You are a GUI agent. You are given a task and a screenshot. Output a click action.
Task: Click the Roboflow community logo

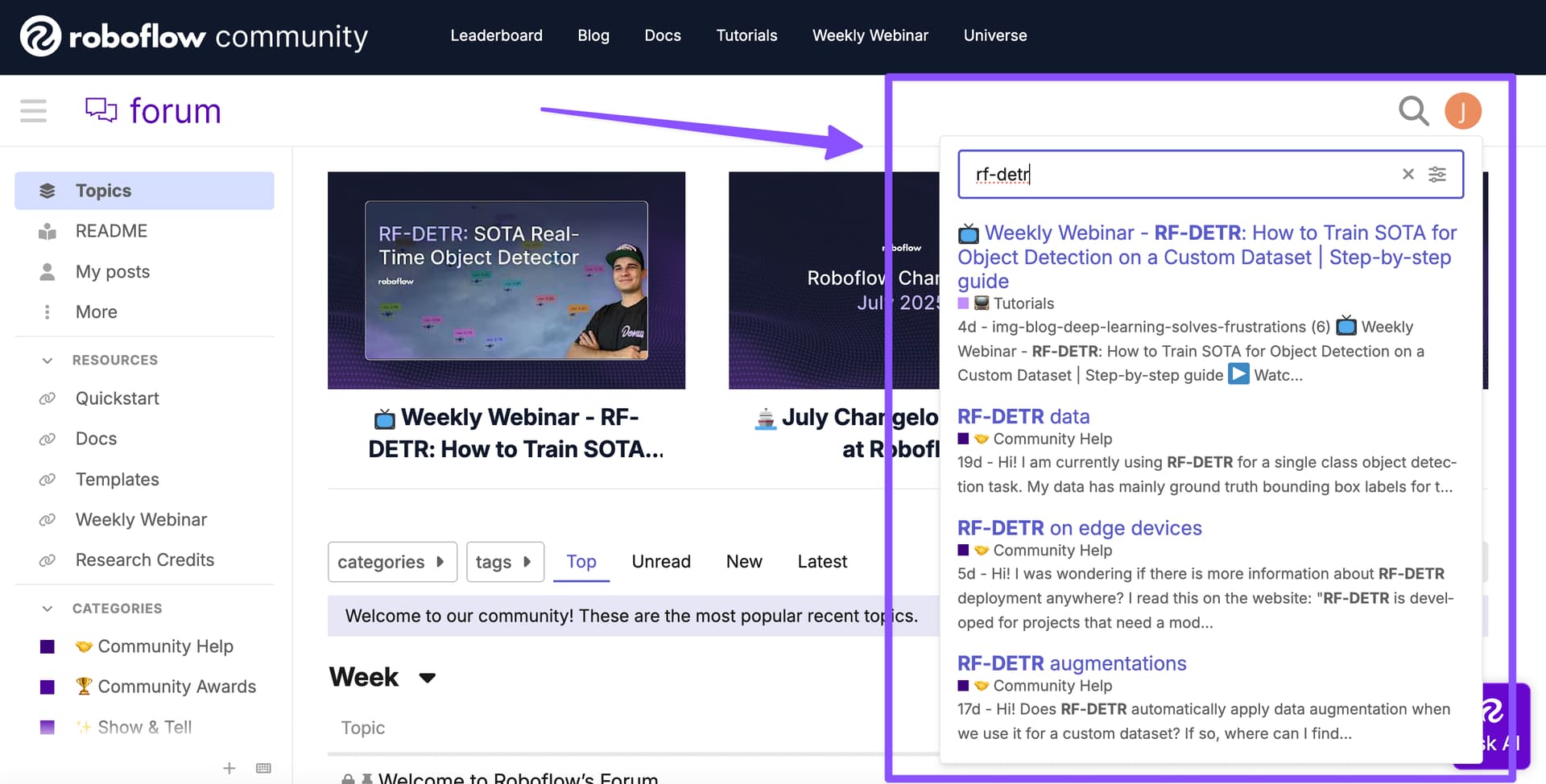pyautogui.click(x=194, y=36)
